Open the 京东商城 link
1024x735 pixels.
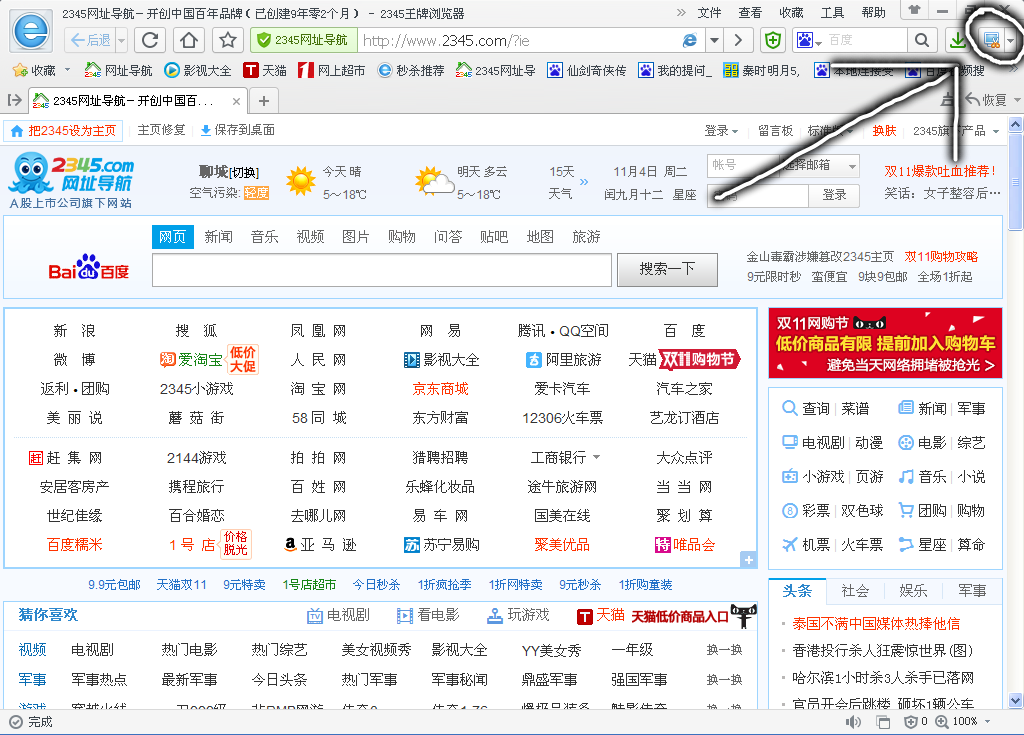(440, 389)
